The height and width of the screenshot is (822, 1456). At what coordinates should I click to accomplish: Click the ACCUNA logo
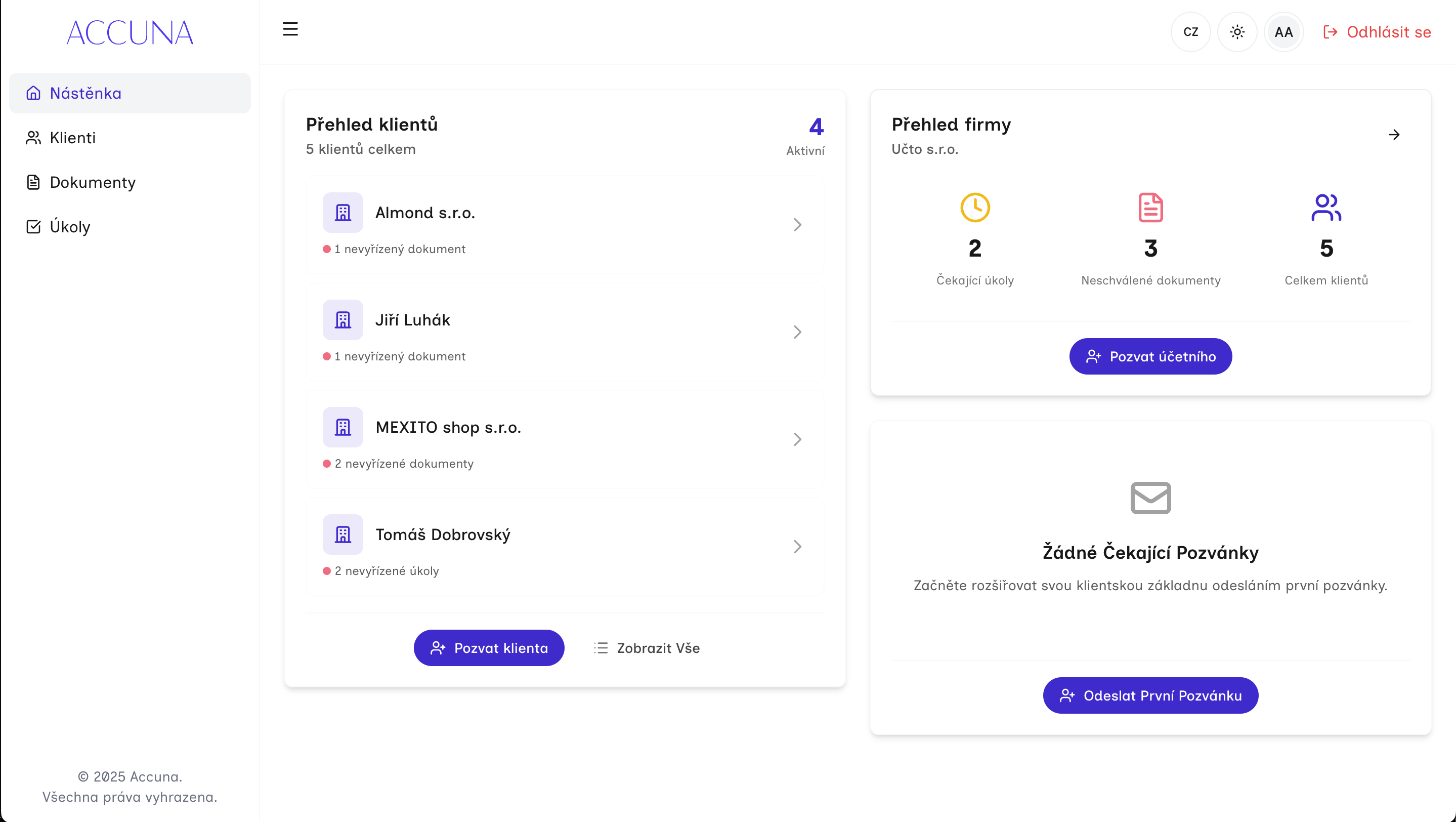pos(130,32)
